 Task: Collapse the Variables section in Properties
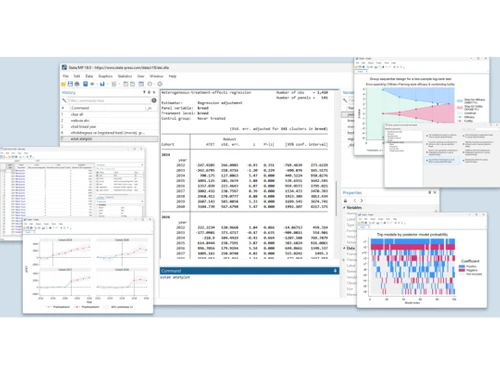coord(345,207)
